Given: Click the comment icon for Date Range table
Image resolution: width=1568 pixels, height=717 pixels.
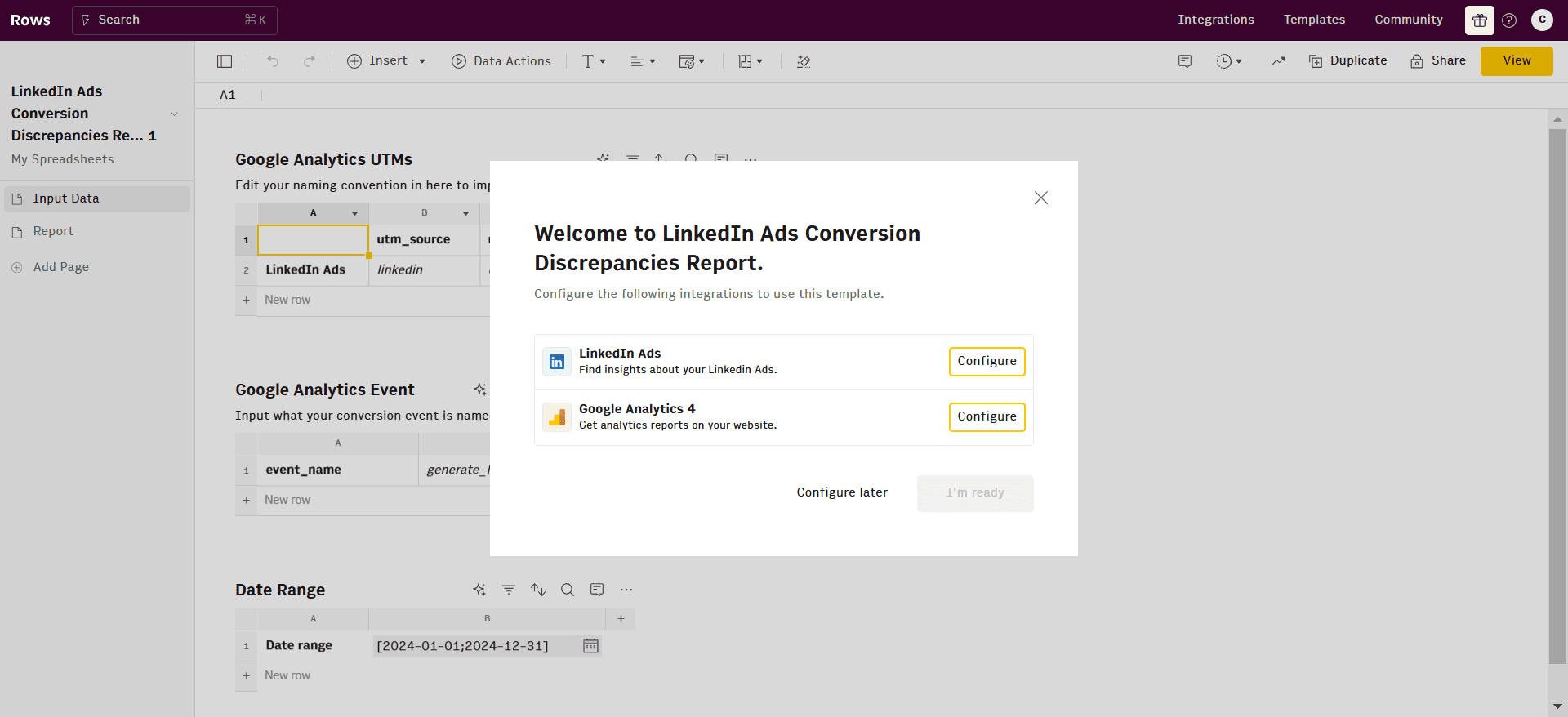Looking at the screenshot, I should coord(597,590).
